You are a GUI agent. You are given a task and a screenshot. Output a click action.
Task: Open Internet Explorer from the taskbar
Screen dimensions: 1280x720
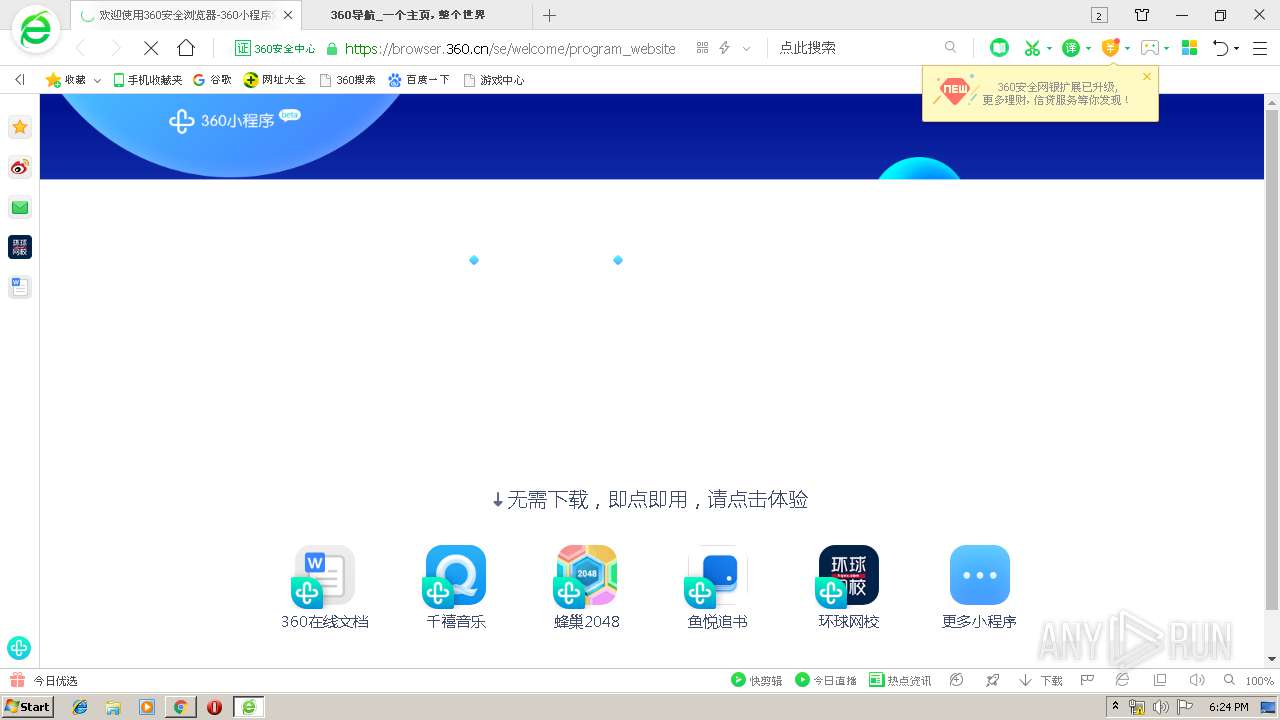coord(80,707)
